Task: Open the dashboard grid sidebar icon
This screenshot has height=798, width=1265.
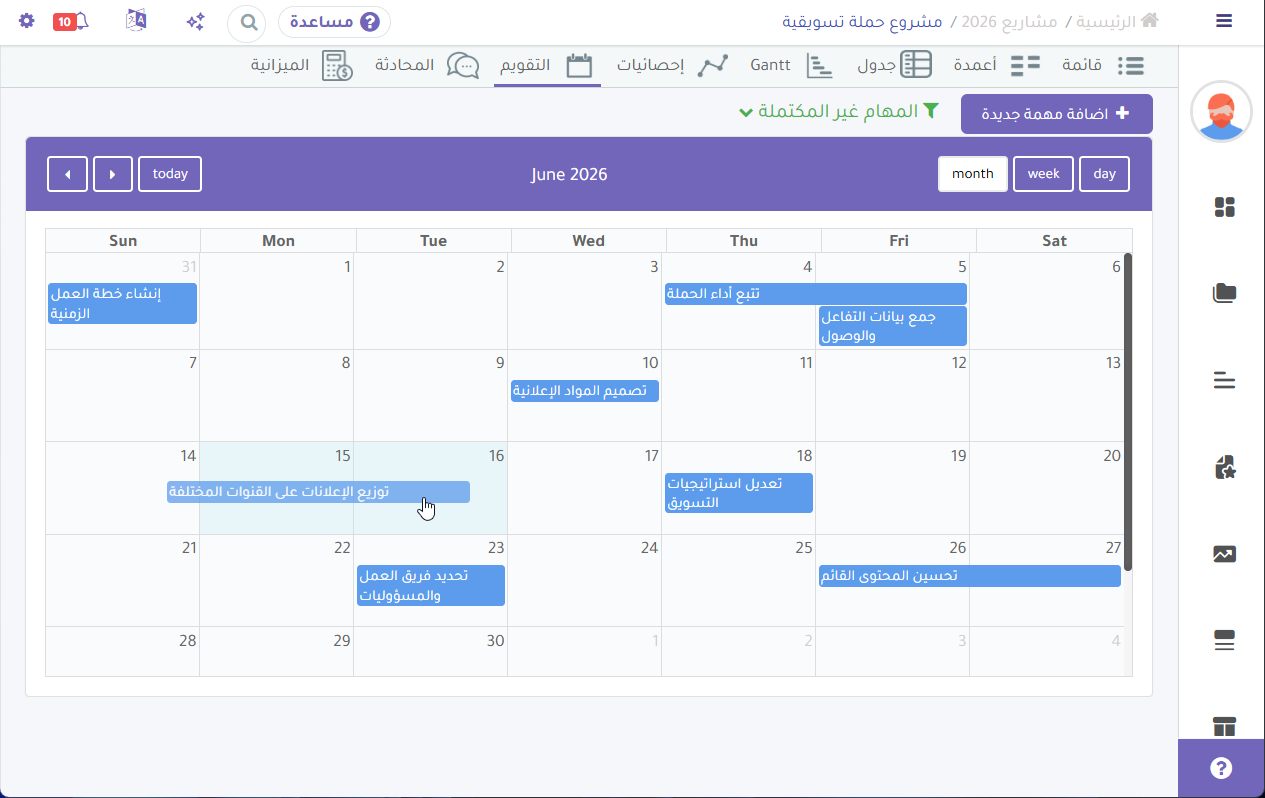Action: (1224, 207)
